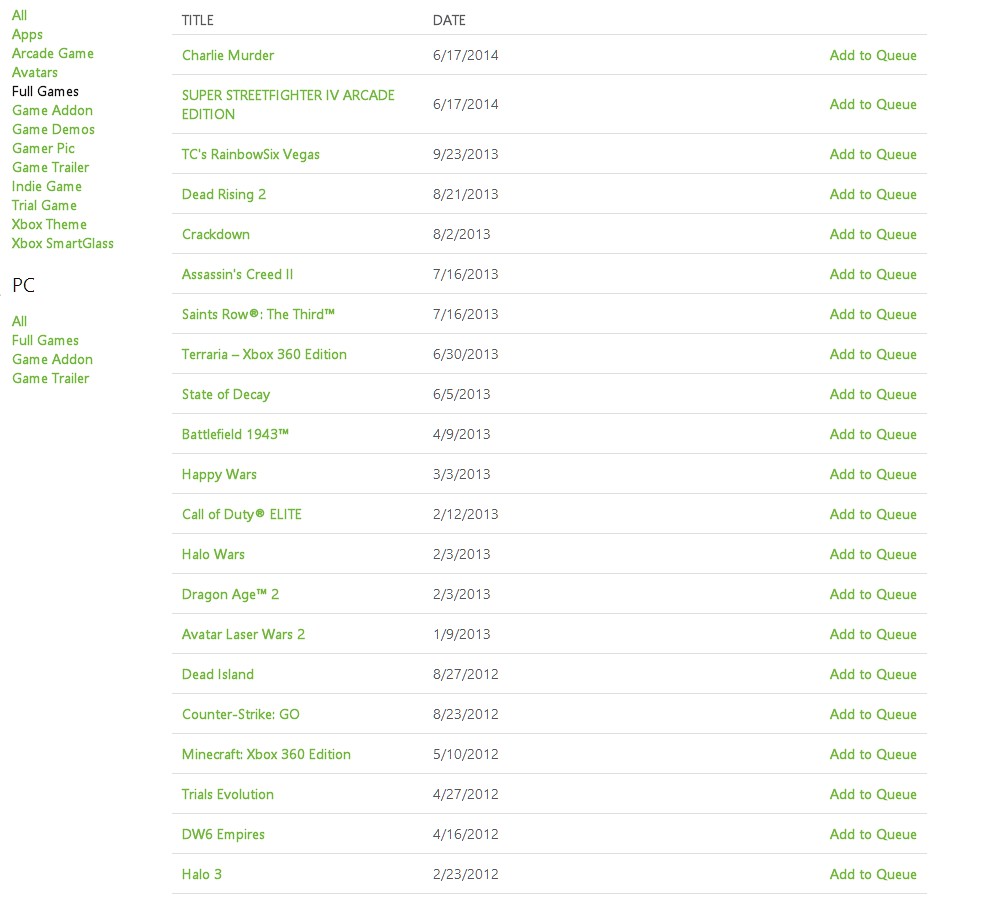The image size is (1006, 900).
Task: Open Dead Rising 2 link
Action: 223,194
